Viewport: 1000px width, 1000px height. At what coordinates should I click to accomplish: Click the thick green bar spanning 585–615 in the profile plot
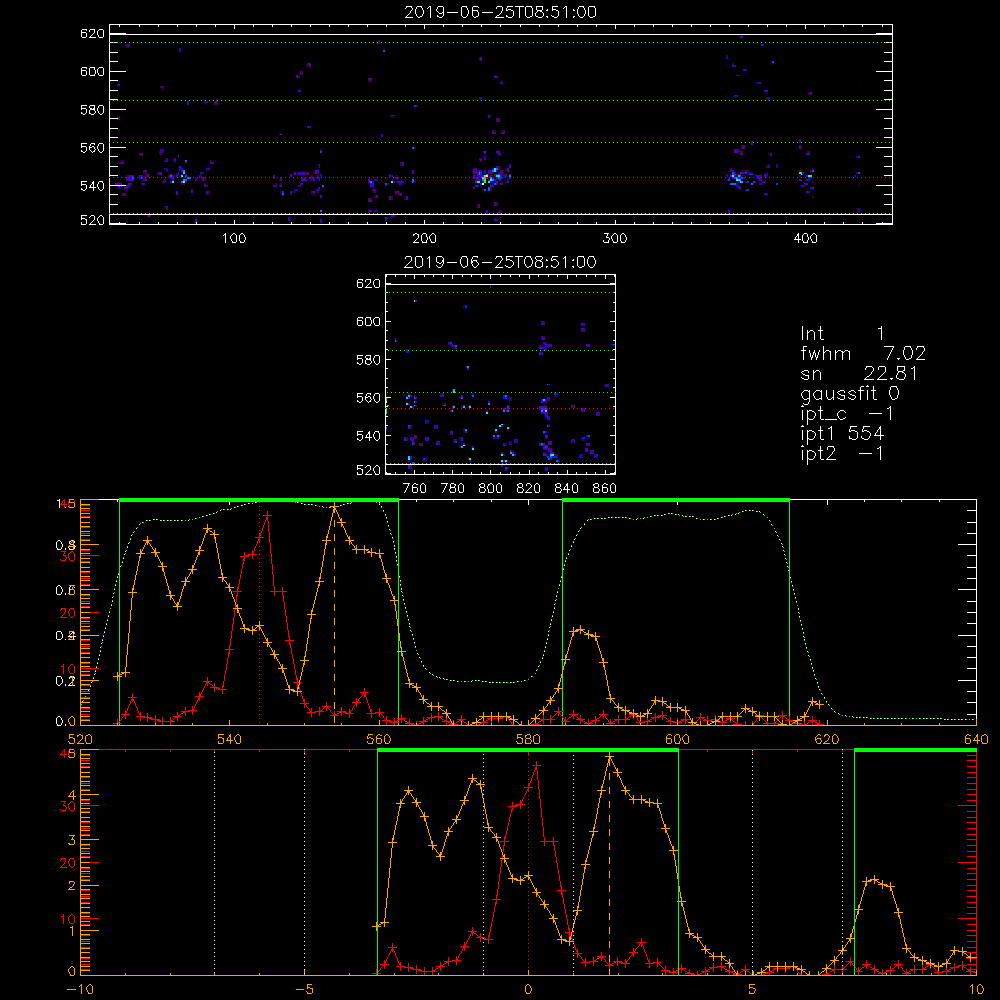[676, 501]
